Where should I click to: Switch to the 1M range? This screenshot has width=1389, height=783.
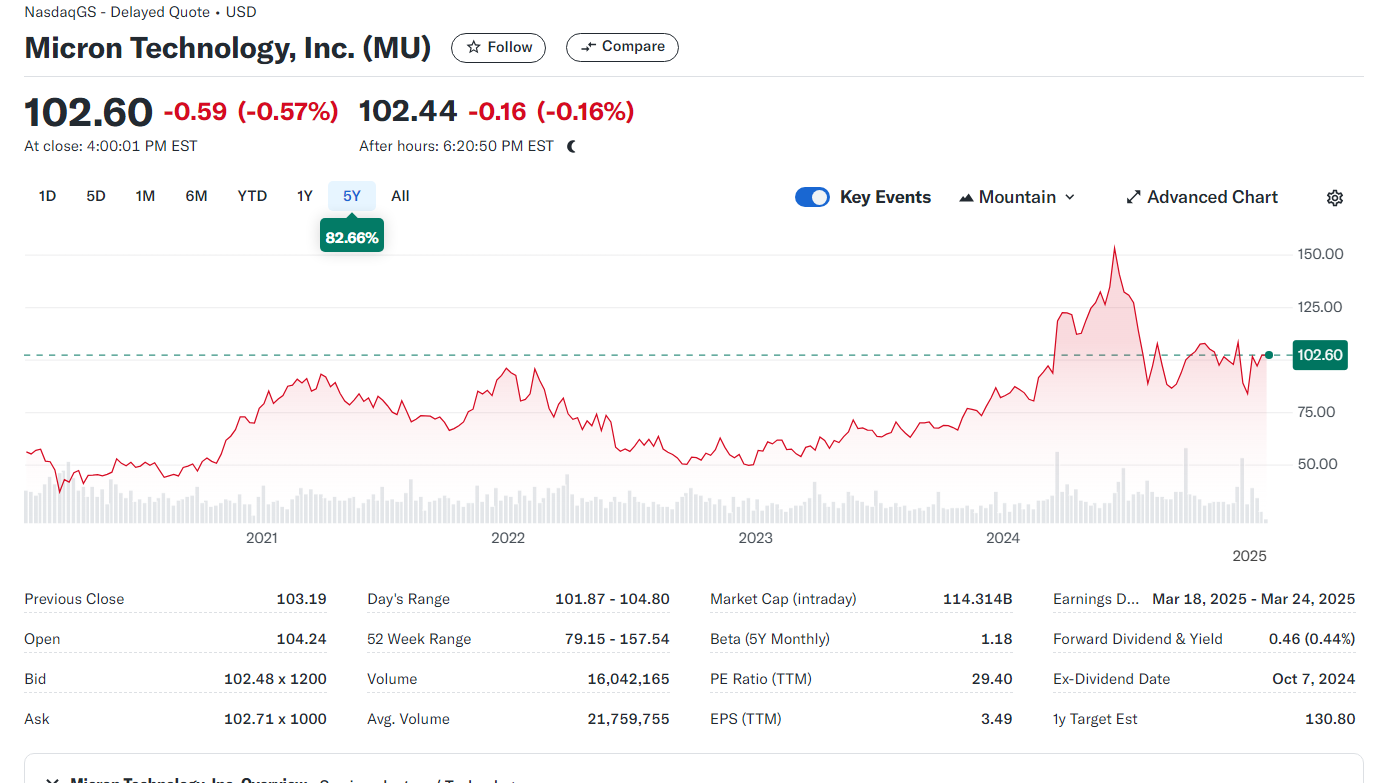(x=145, y=196)
